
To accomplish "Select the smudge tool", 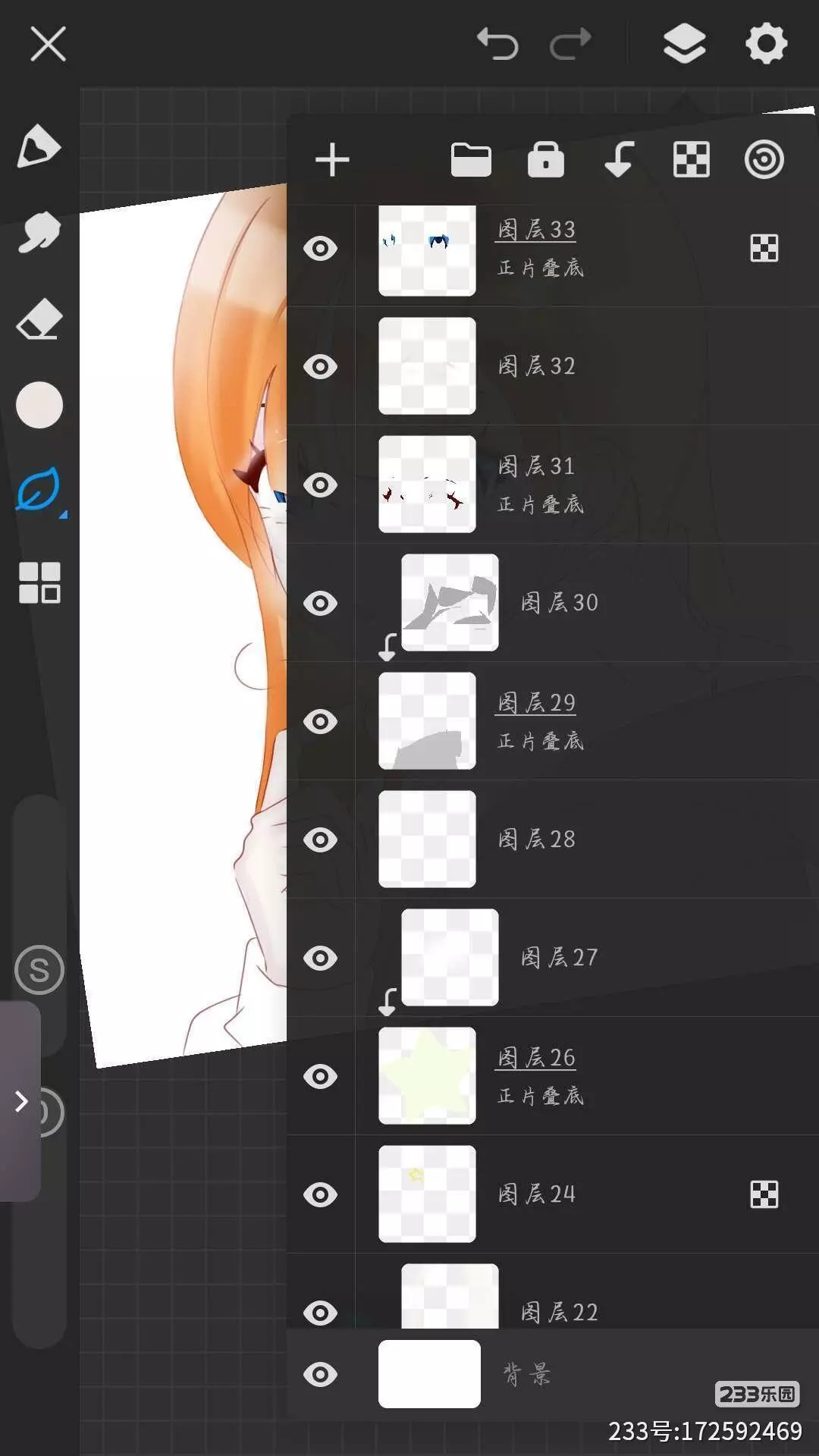I will point(39,232).
